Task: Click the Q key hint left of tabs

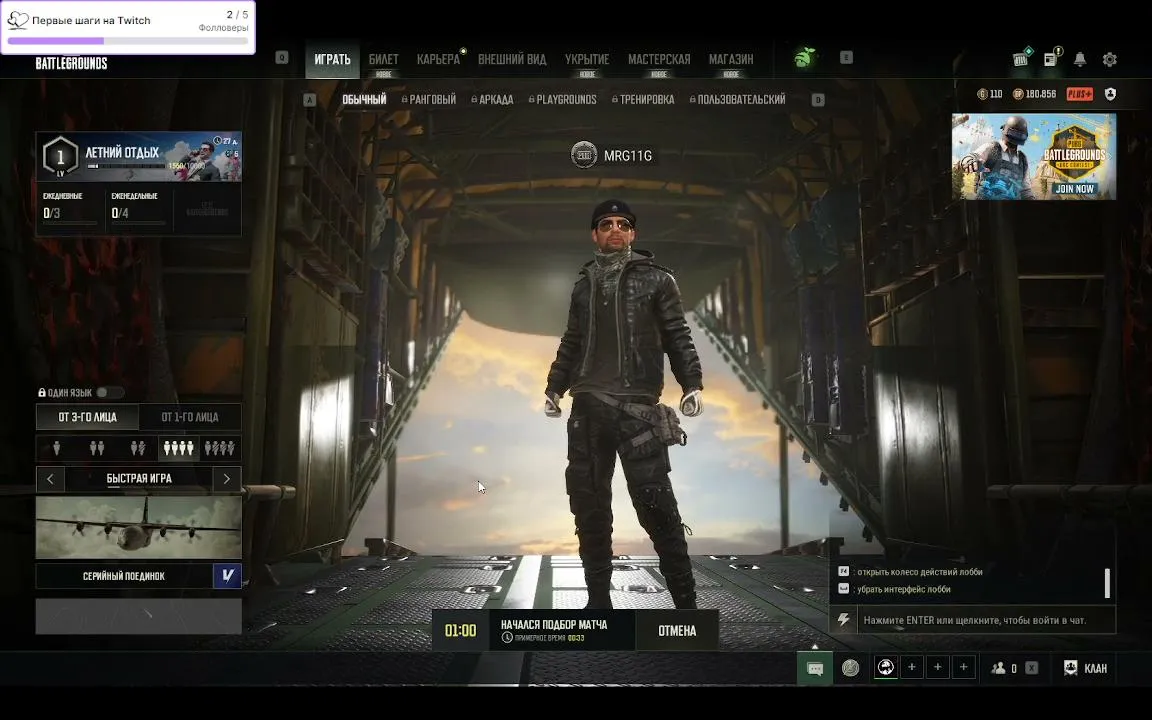Action: click(x=282, y=57)
